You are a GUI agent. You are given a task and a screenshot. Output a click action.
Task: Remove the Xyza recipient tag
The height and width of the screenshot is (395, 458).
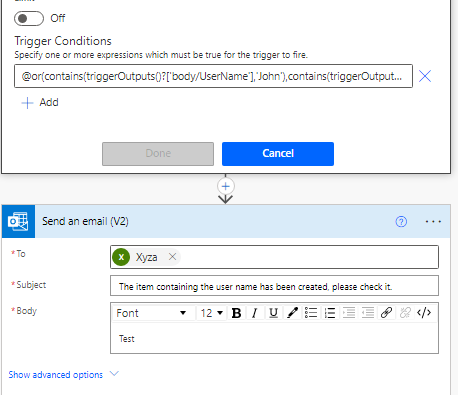pos(172,257)
